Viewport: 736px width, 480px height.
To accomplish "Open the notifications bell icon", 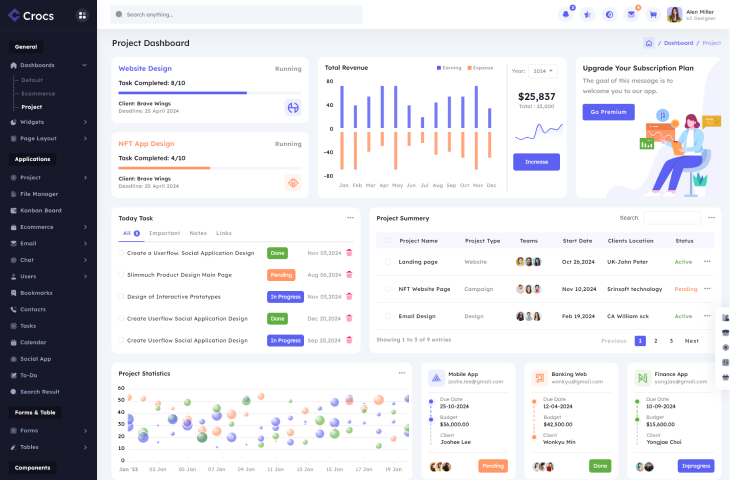I will pyautogui.click(x=565, y=14).
